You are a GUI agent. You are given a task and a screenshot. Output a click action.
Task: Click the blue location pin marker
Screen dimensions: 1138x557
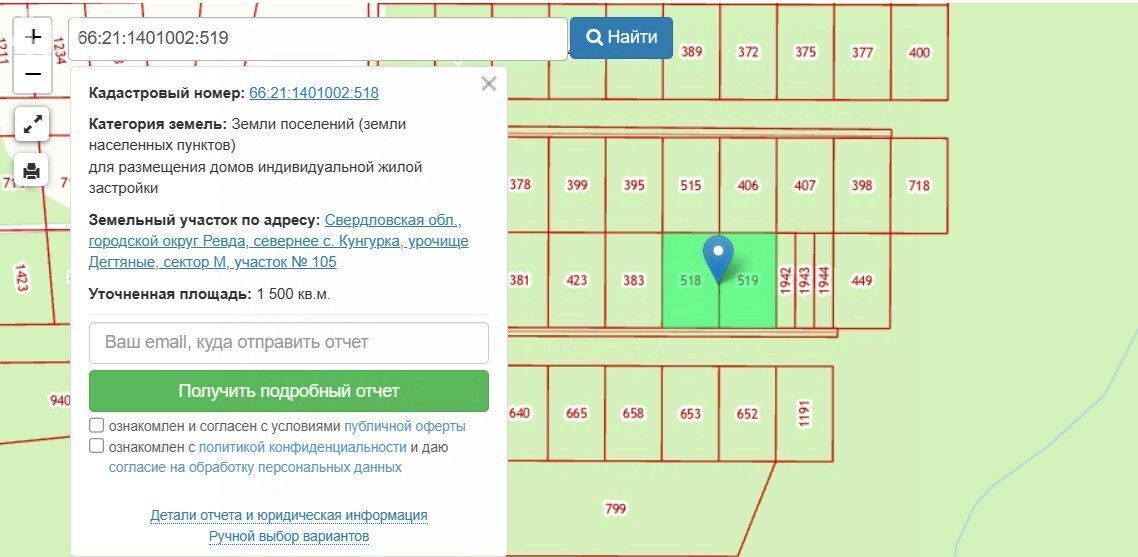[x=719, y=259]
